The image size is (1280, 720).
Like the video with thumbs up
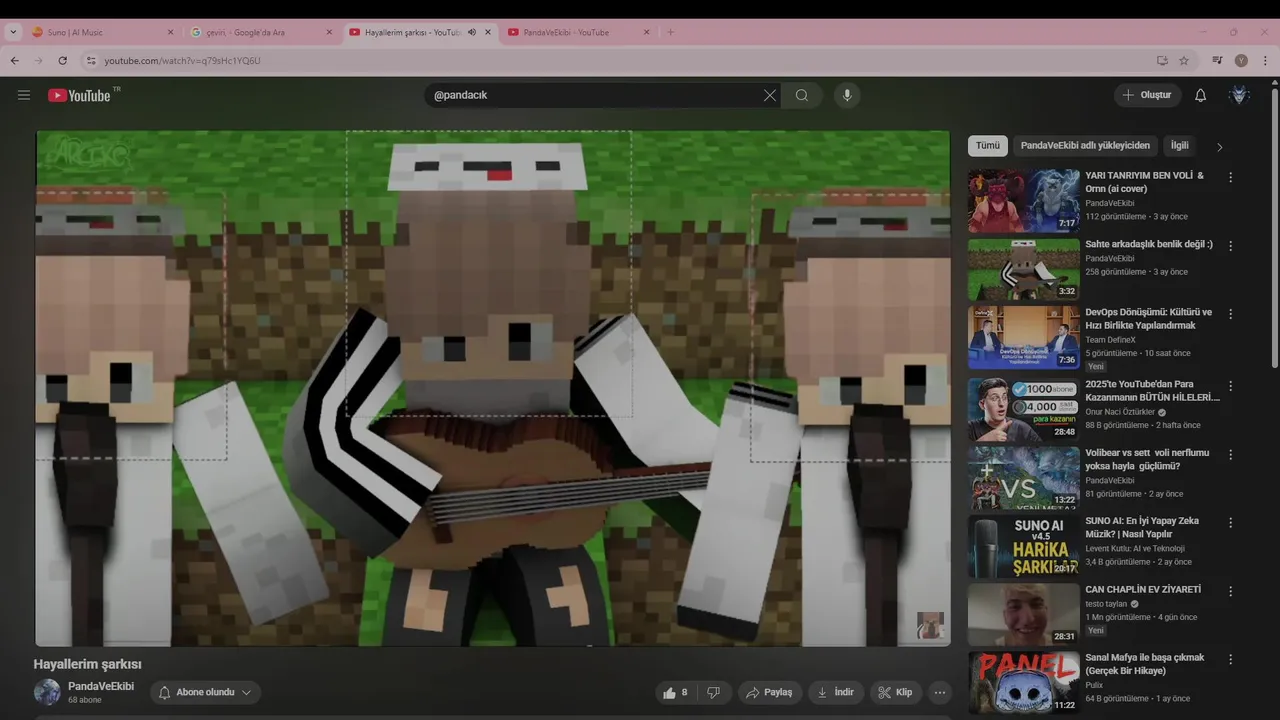click(x=675, y=692)
